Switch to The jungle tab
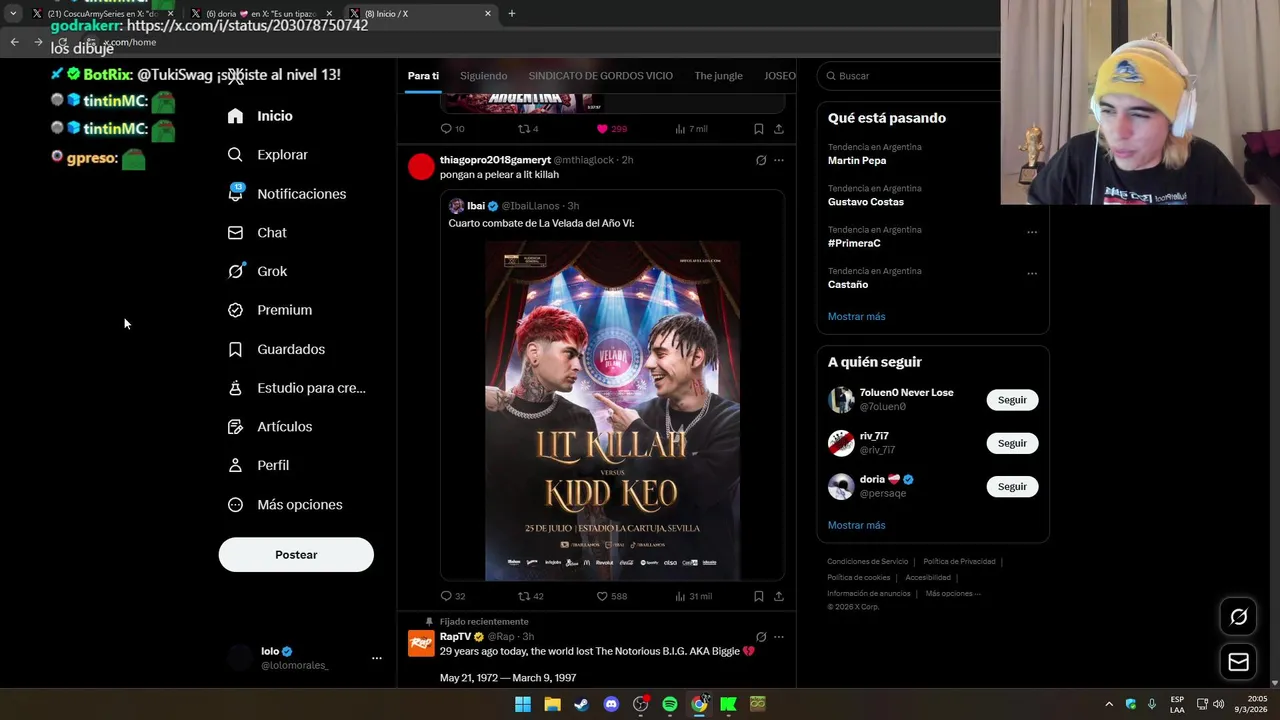Viewport: 1280px width, 720px height. pyautogui.click(x=718, y=76)
